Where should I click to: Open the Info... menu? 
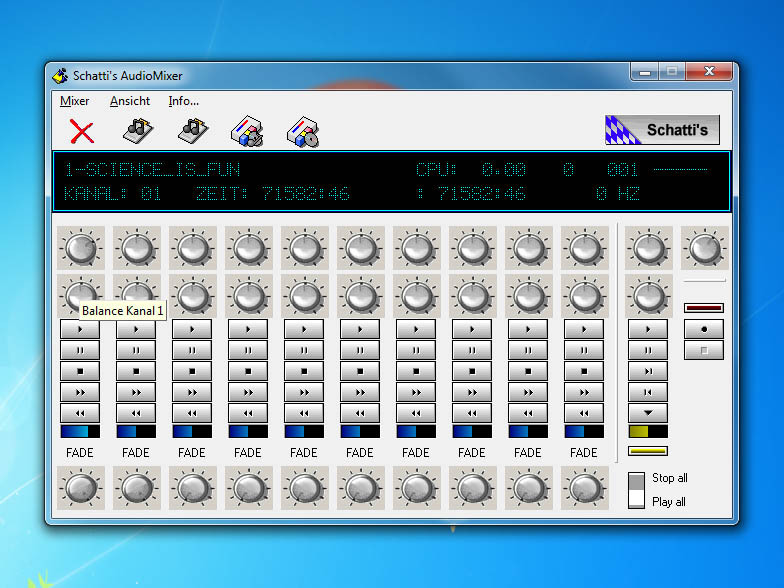[183, 101]
